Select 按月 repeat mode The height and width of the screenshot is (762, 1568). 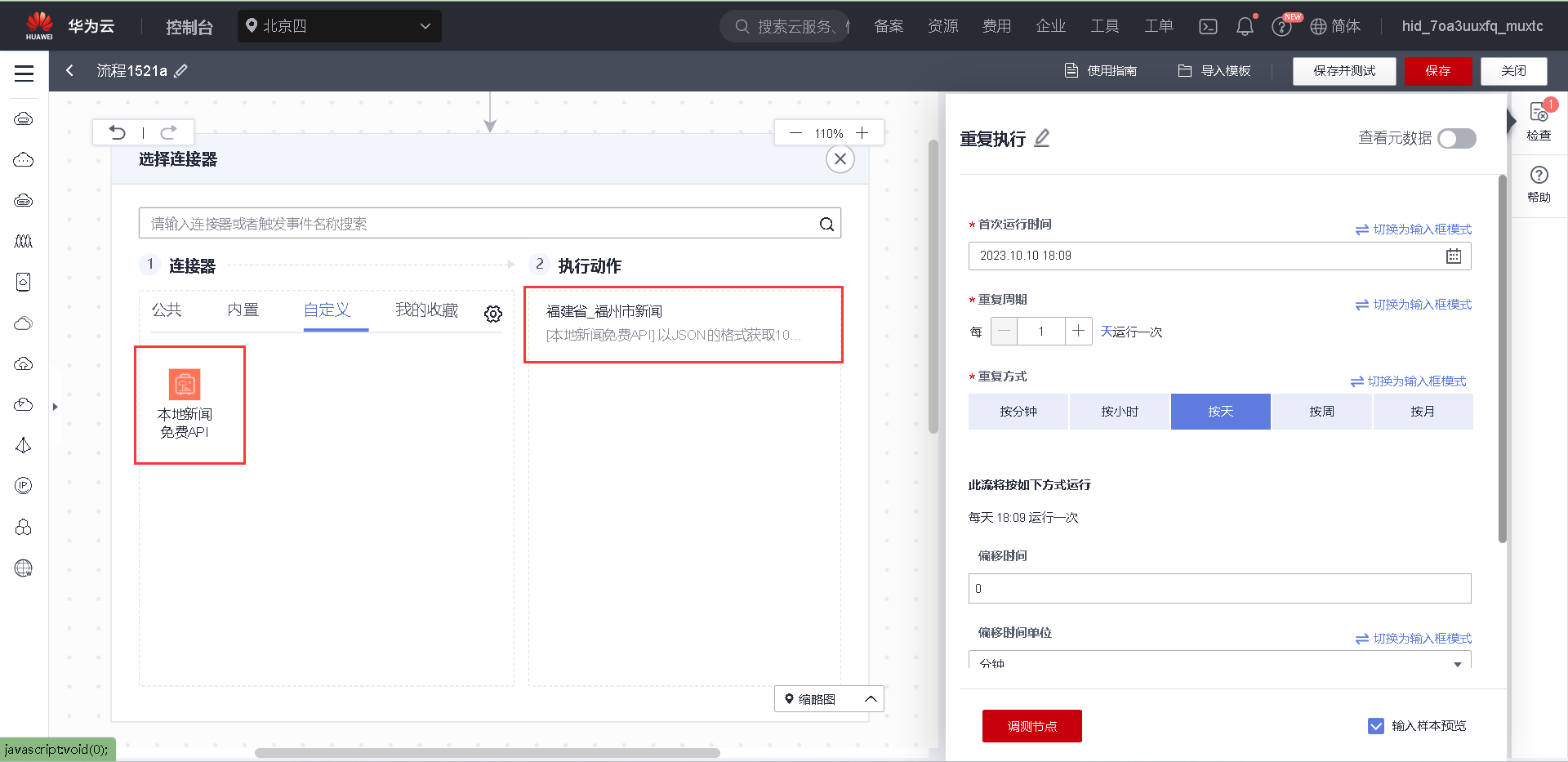tap(1423, 412)
